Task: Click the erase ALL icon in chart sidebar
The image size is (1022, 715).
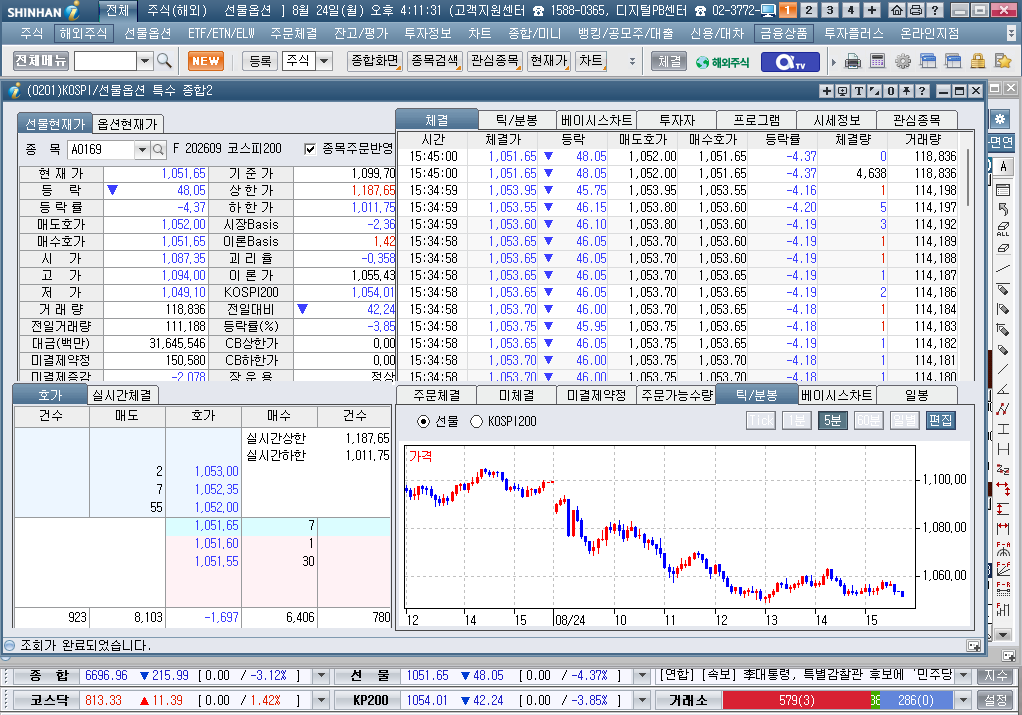Action: [1003, 229]
